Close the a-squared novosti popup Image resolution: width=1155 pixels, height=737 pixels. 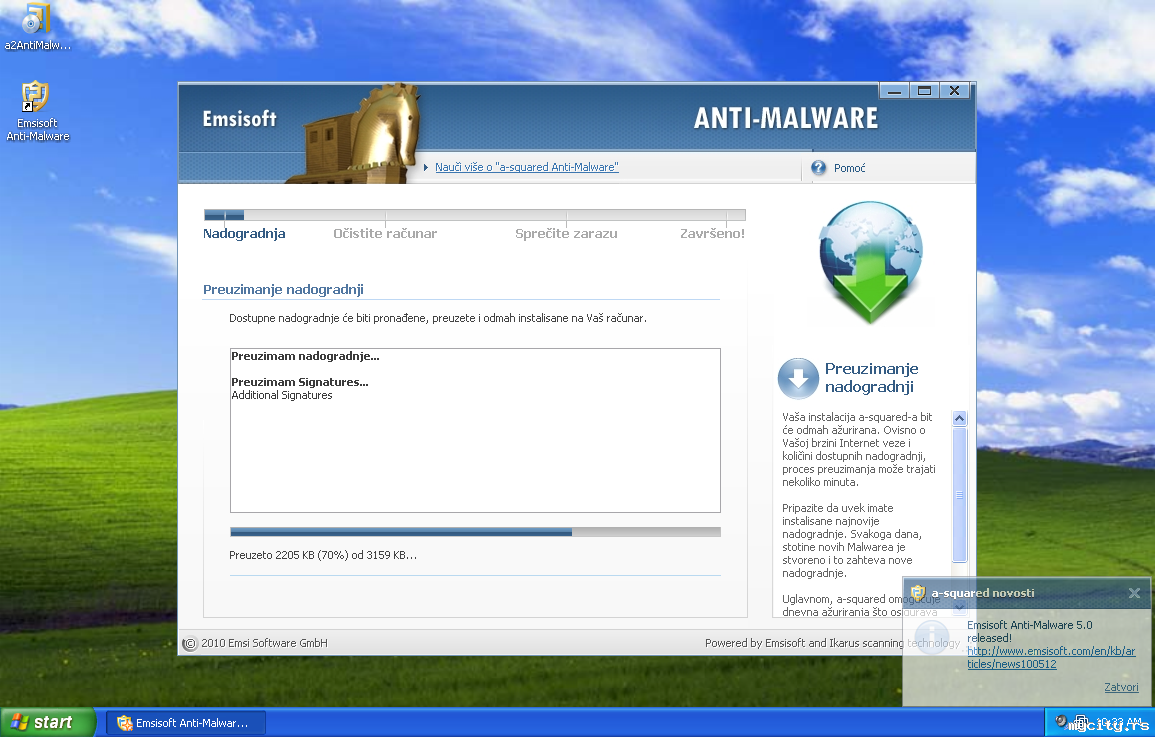point(1134,593)
